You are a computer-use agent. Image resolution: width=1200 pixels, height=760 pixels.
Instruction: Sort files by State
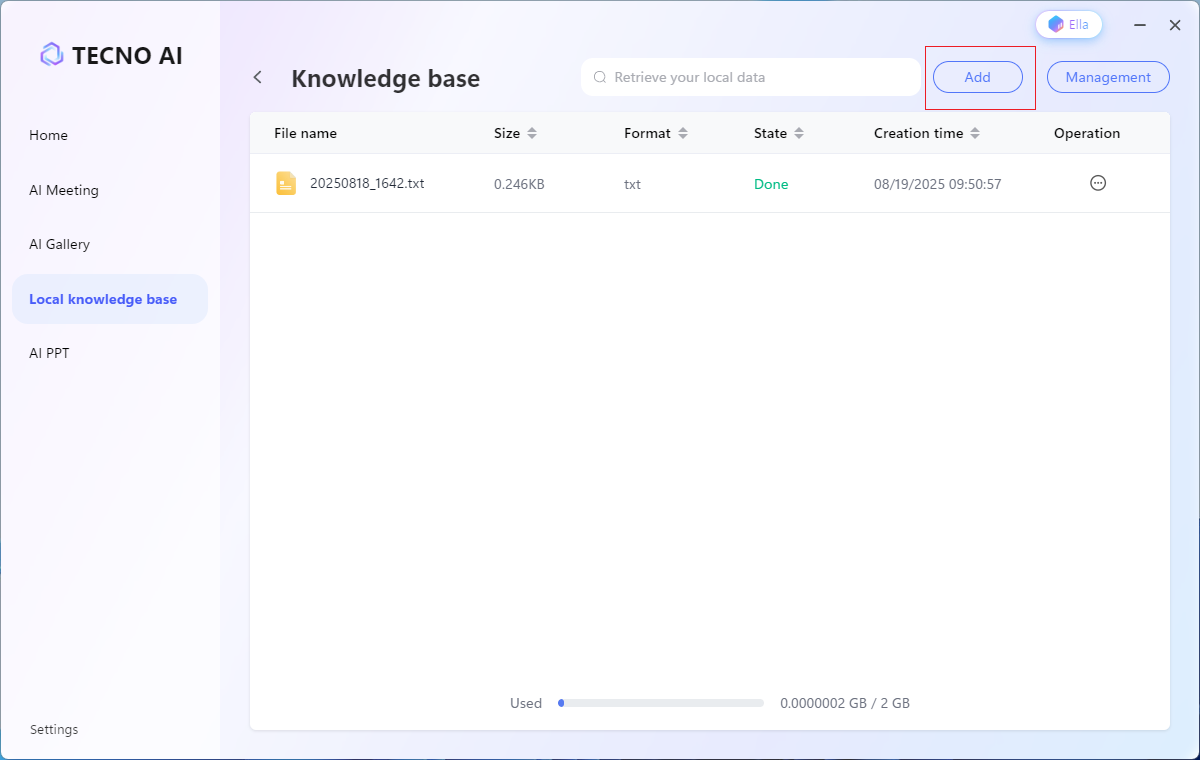[799, 133]
